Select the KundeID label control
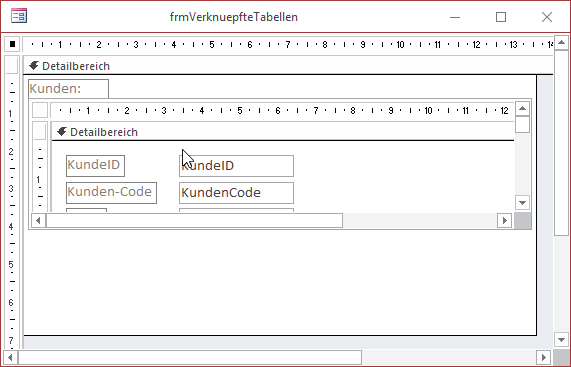The height and width of the screenshot is (367, 571). 95,166
